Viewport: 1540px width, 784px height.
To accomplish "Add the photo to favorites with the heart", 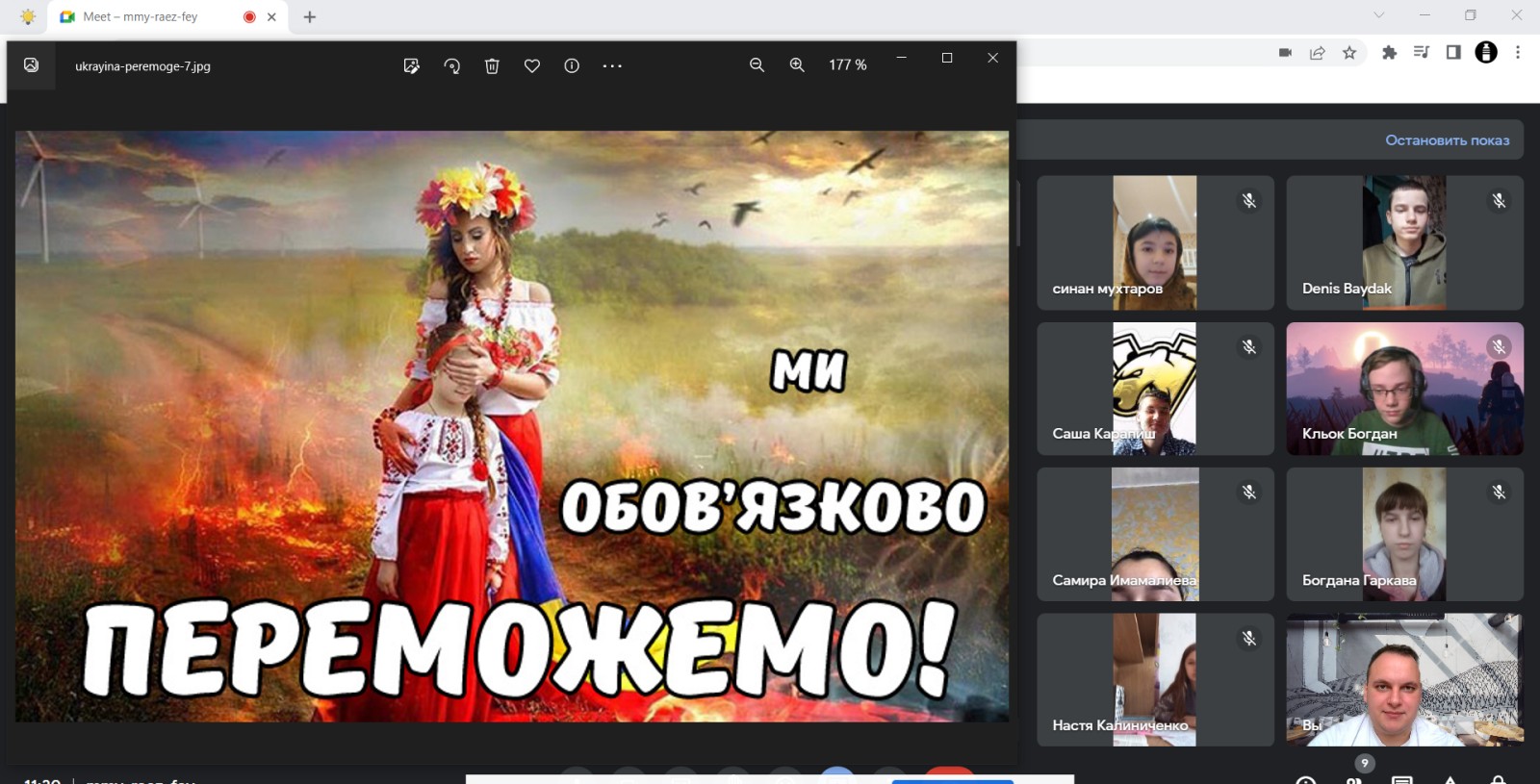I will (x=532, y=65).
